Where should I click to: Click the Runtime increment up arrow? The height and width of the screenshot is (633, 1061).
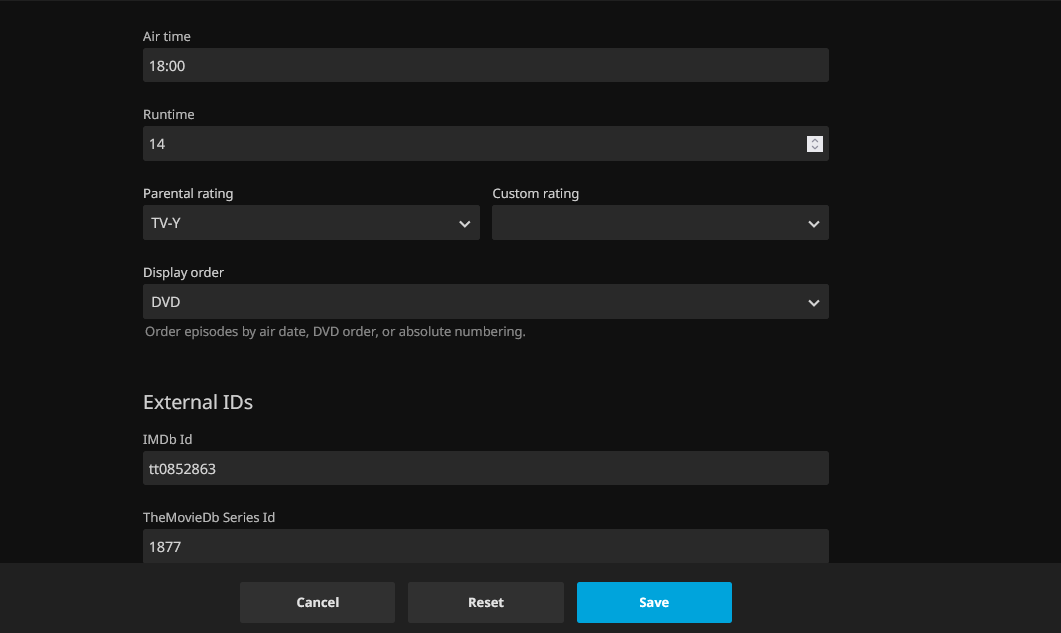[815, 140]
